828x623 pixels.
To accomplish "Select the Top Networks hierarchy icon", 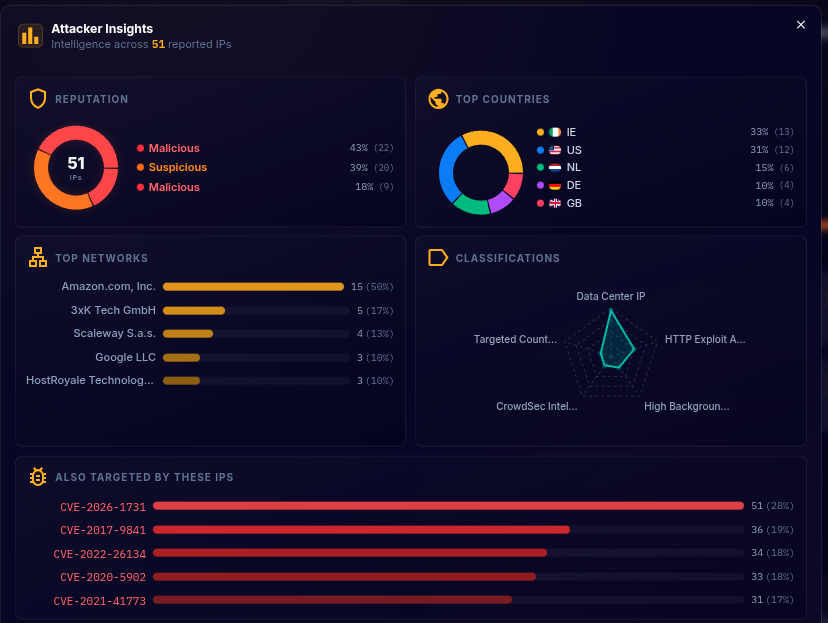I will tap(38, 257).
